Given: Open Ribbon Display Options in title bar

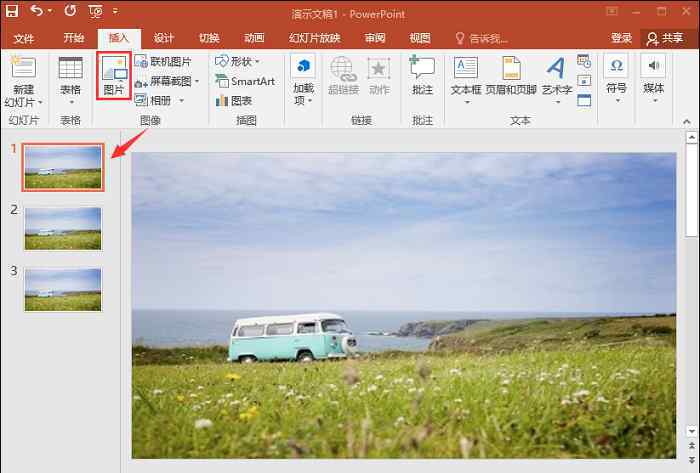Looking at the screenshot, I should point(612,11).
